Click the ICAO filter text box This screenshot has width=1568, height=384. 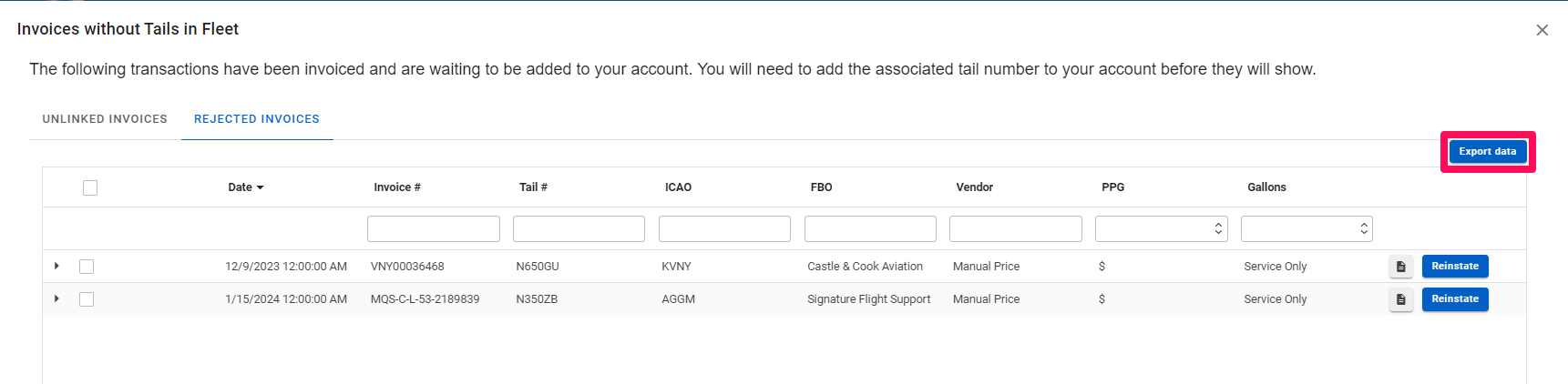point(724,228)
